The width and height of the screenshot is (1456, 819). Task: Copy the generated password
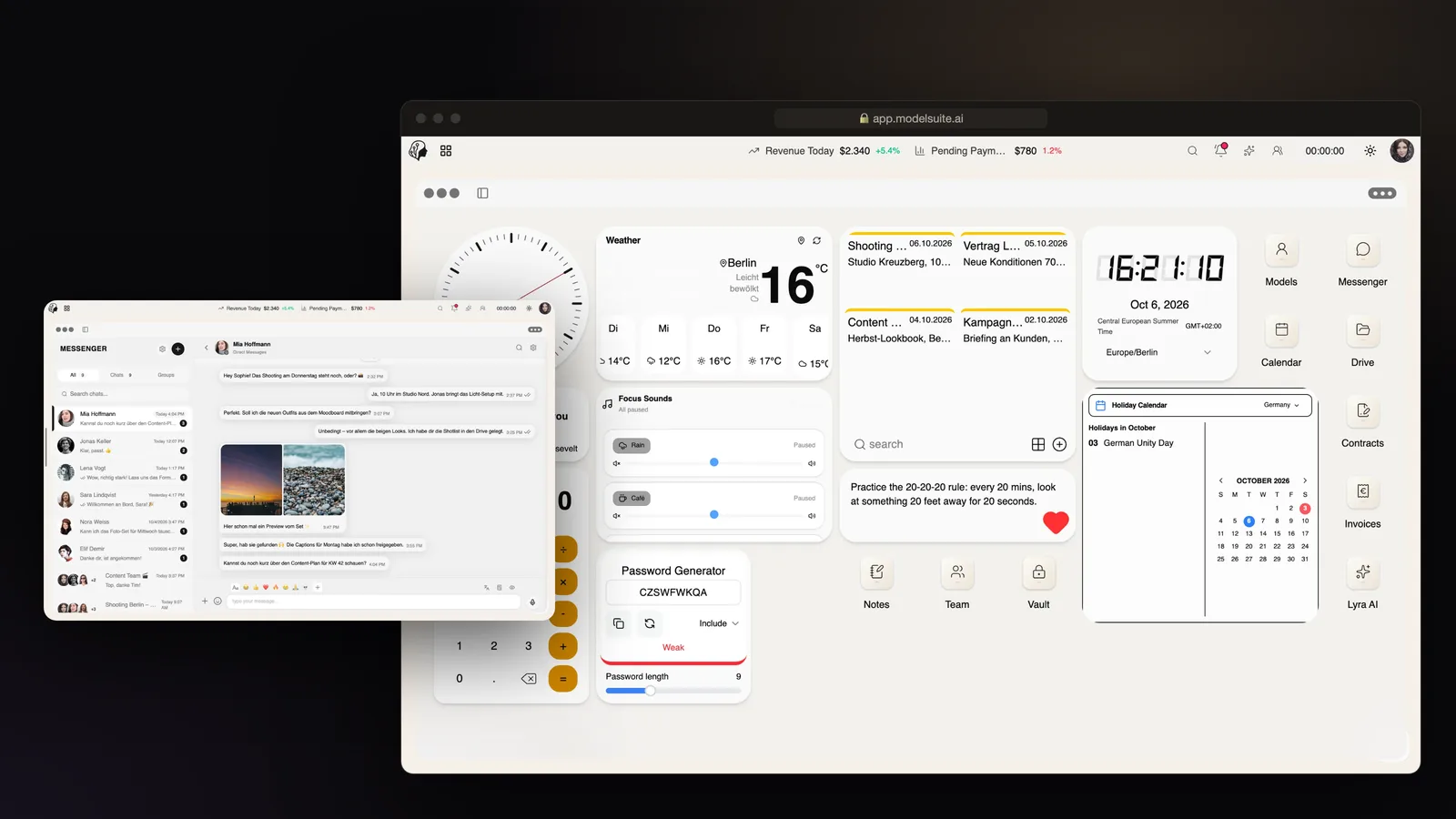tap(619, 623)
